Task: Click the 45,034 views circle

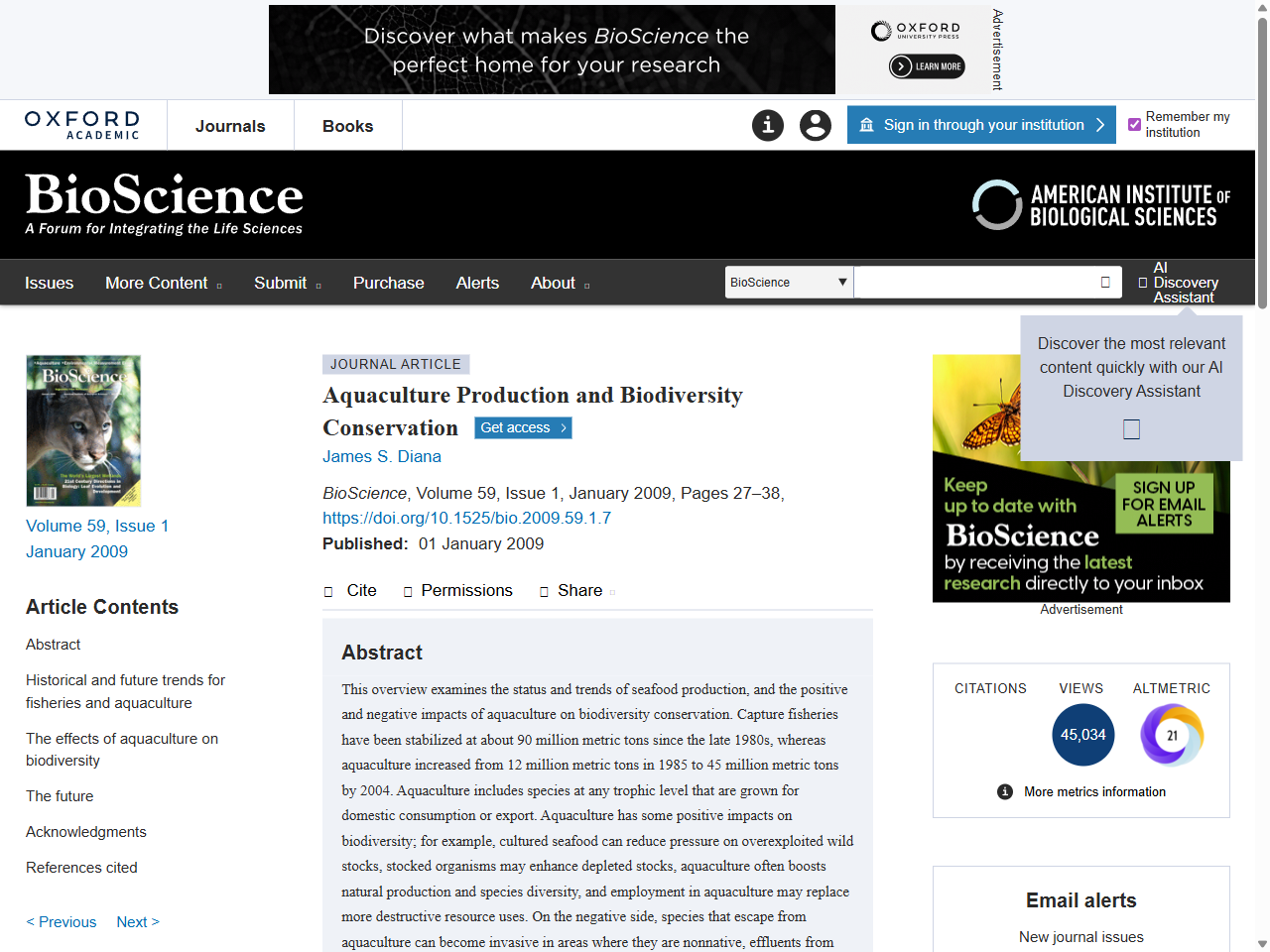Action: [1082, 735]
